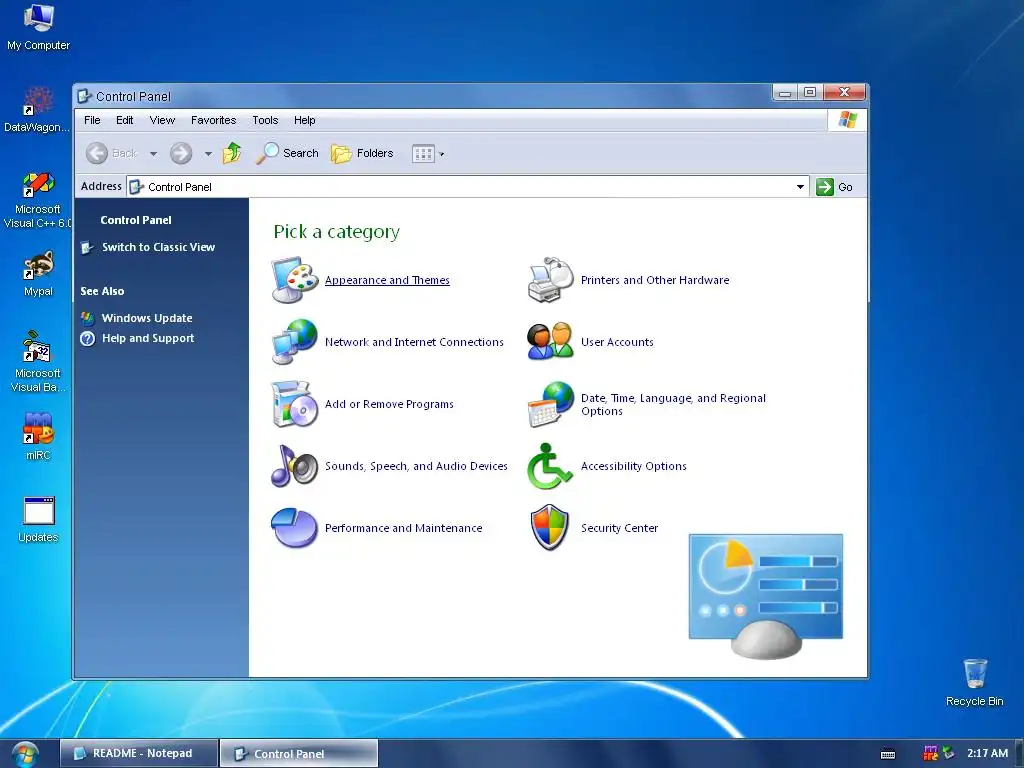Select the mIRC desktop icon
The width and height of the screenshot is (1024, 768).
(38, 436)
